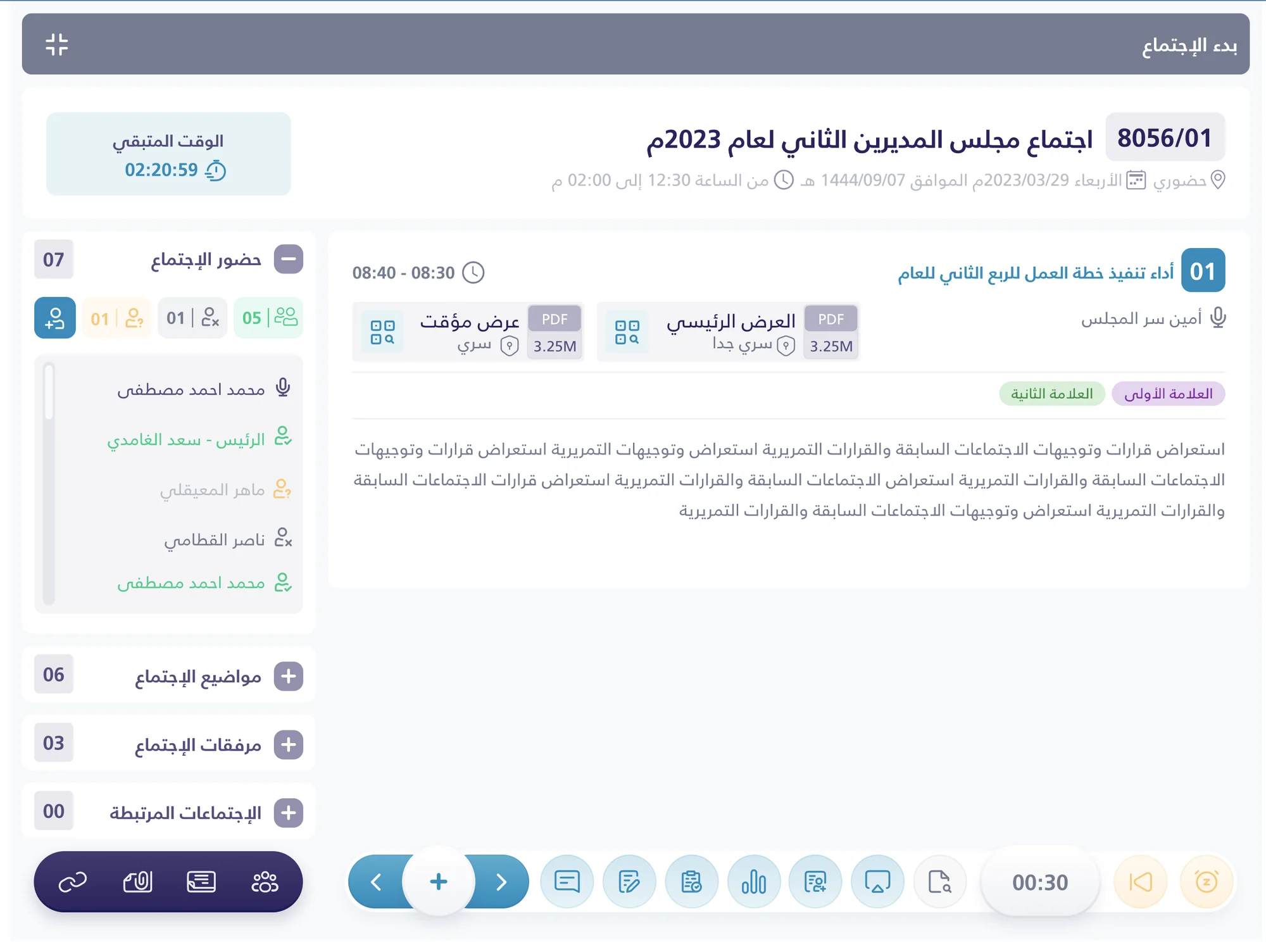
Task: Select attendee ماهر المعيقلي
Action: (225, 489)
